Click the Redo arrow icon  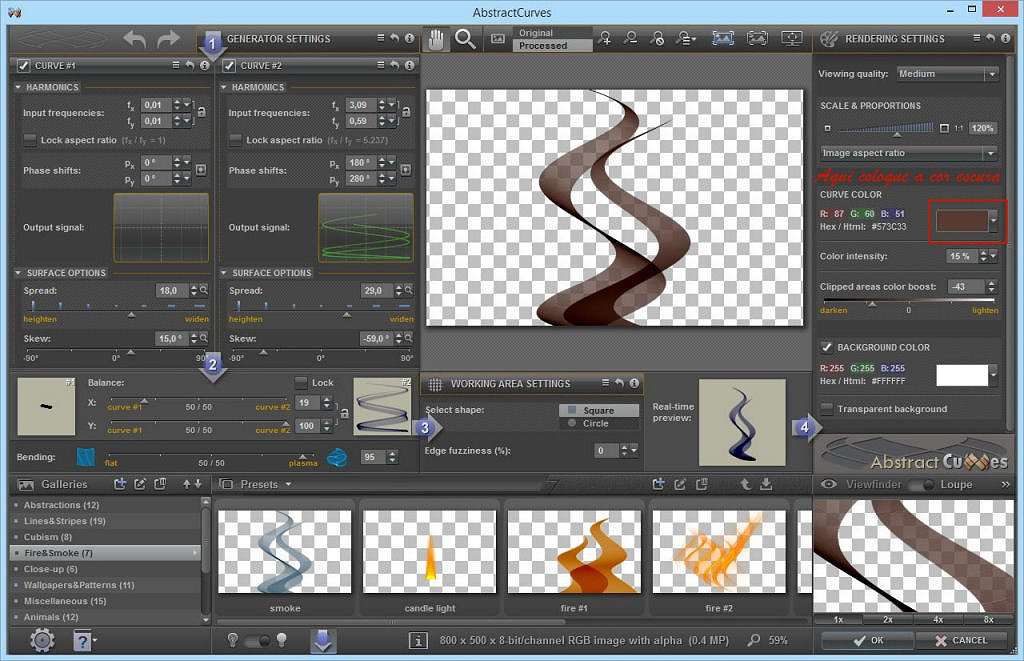pyautogui.click(x=168, y=39)
